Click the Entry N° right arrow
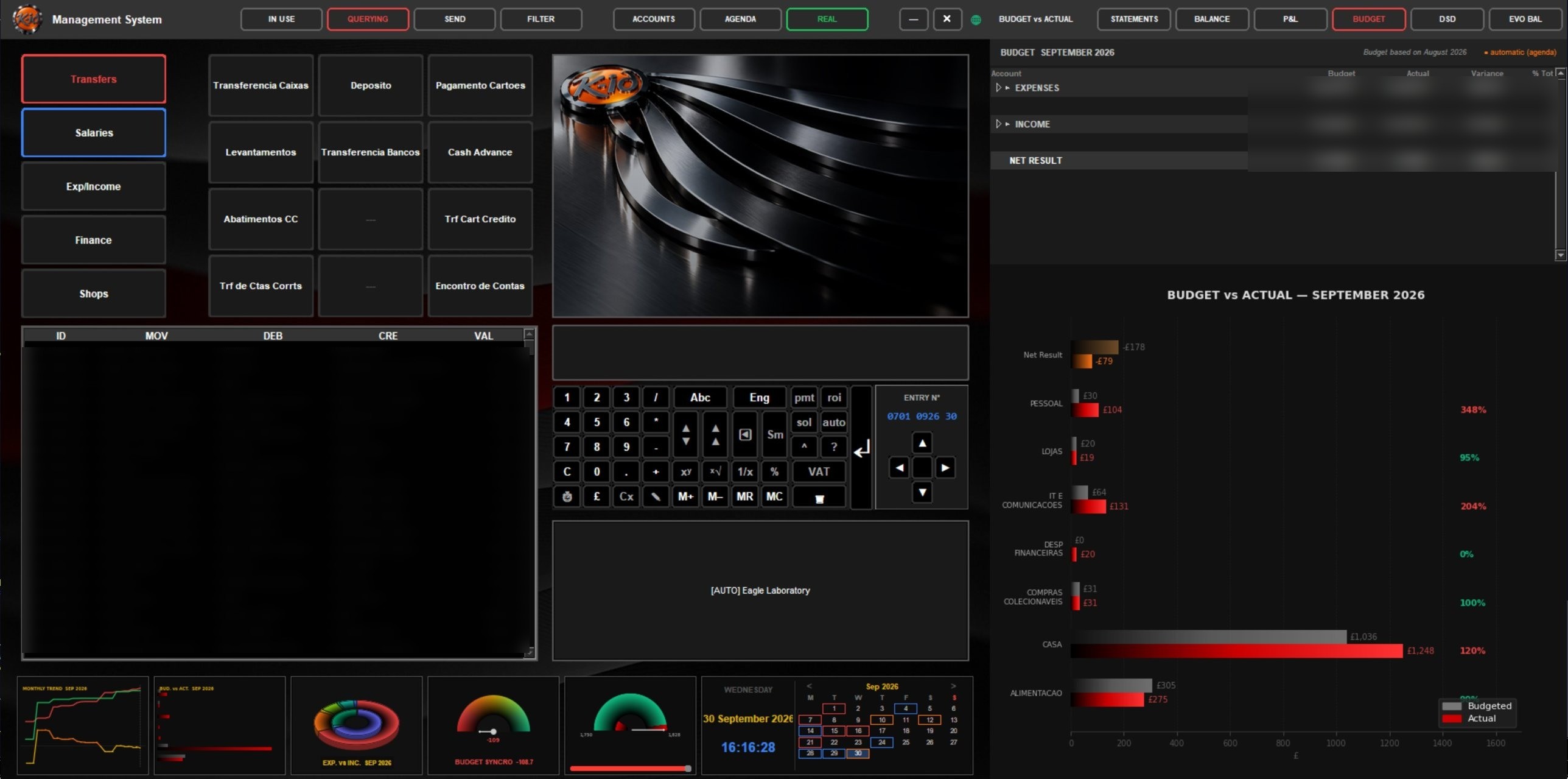This screenshot has width=1568, height=779. (945, 468)
